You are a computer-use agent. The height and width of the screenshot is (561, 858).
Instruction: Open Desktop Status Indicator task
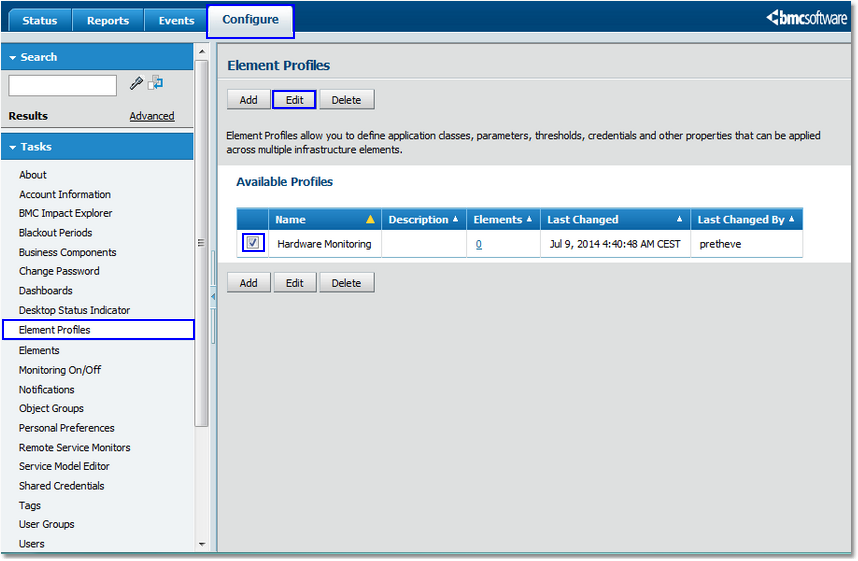pos(74,310)
